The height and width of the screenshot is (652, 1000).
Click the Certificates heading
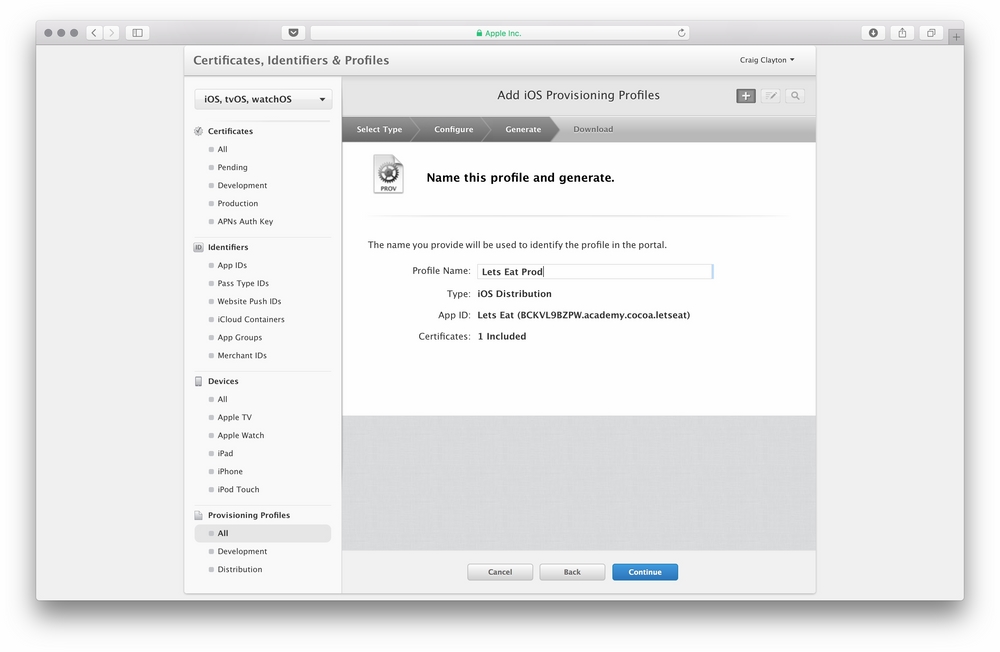click(230, 131)
